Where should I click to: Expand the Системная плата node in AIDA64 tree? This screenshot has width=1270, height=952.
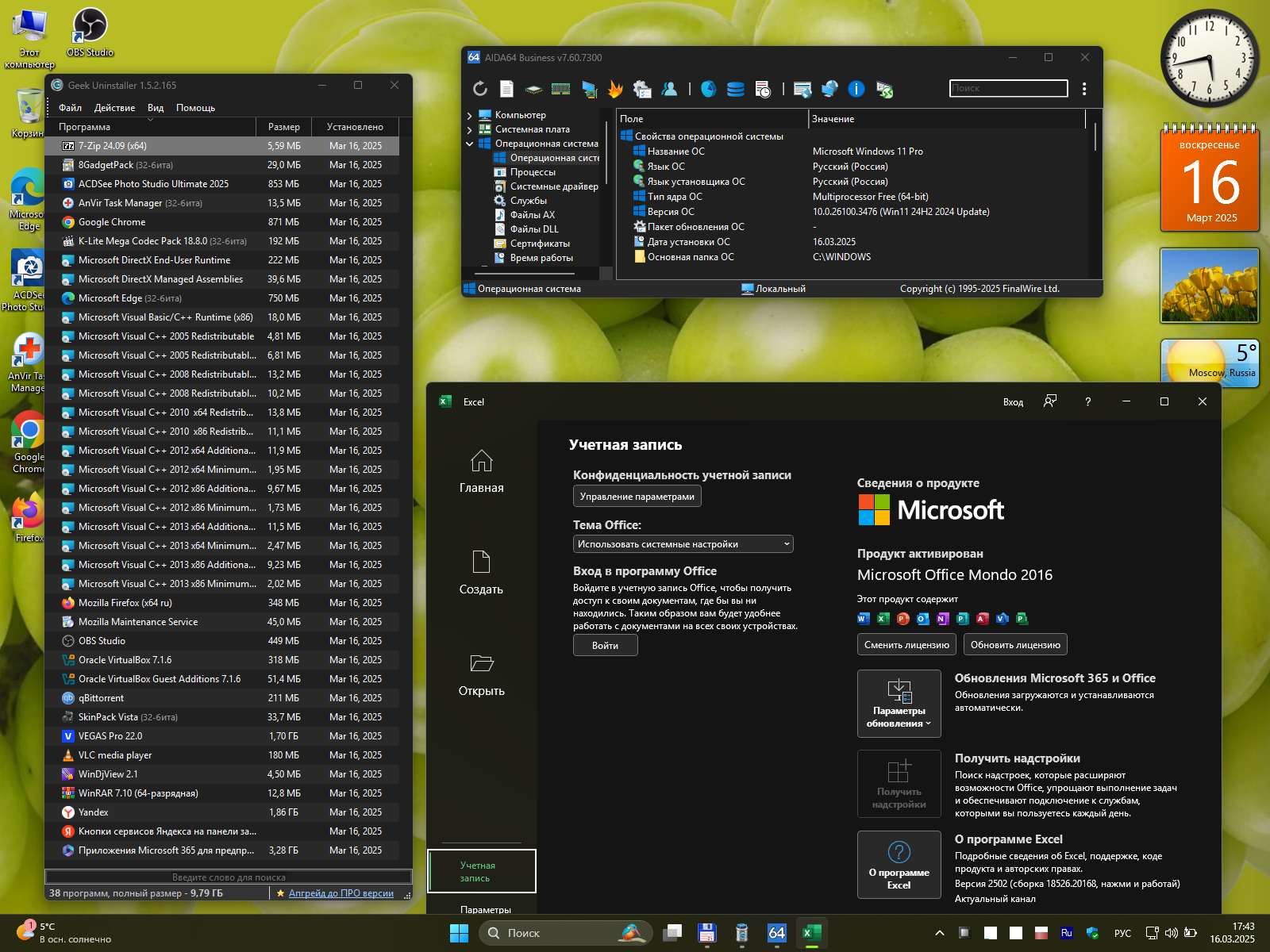coord(469,130)
